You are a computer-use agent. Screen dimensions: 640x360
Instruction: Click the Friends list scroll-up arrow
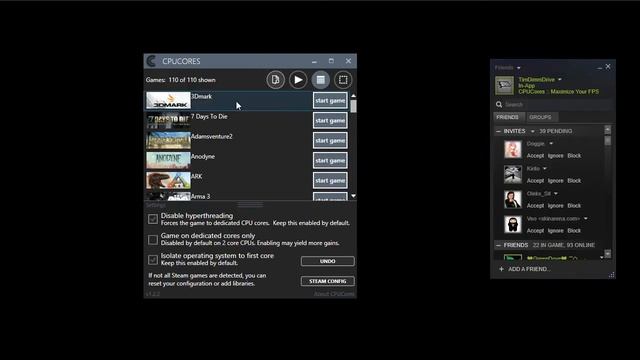pyautogui.click(x=607, y=129)
